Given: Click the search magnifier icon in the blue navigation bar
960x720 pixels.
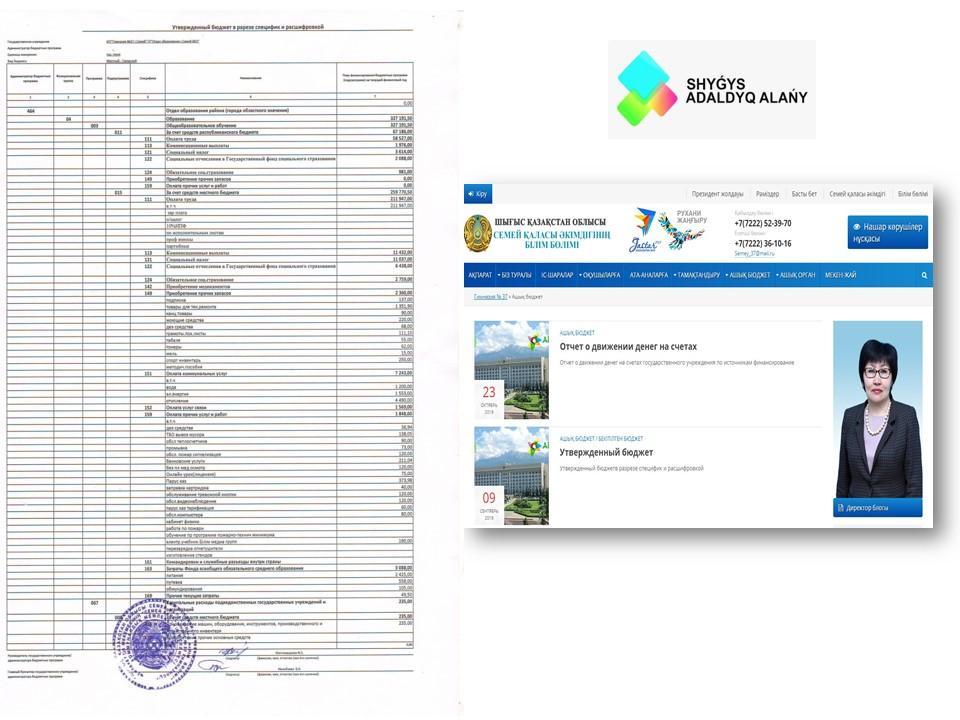Looking at the screenshot, I should tap(924, 276).
